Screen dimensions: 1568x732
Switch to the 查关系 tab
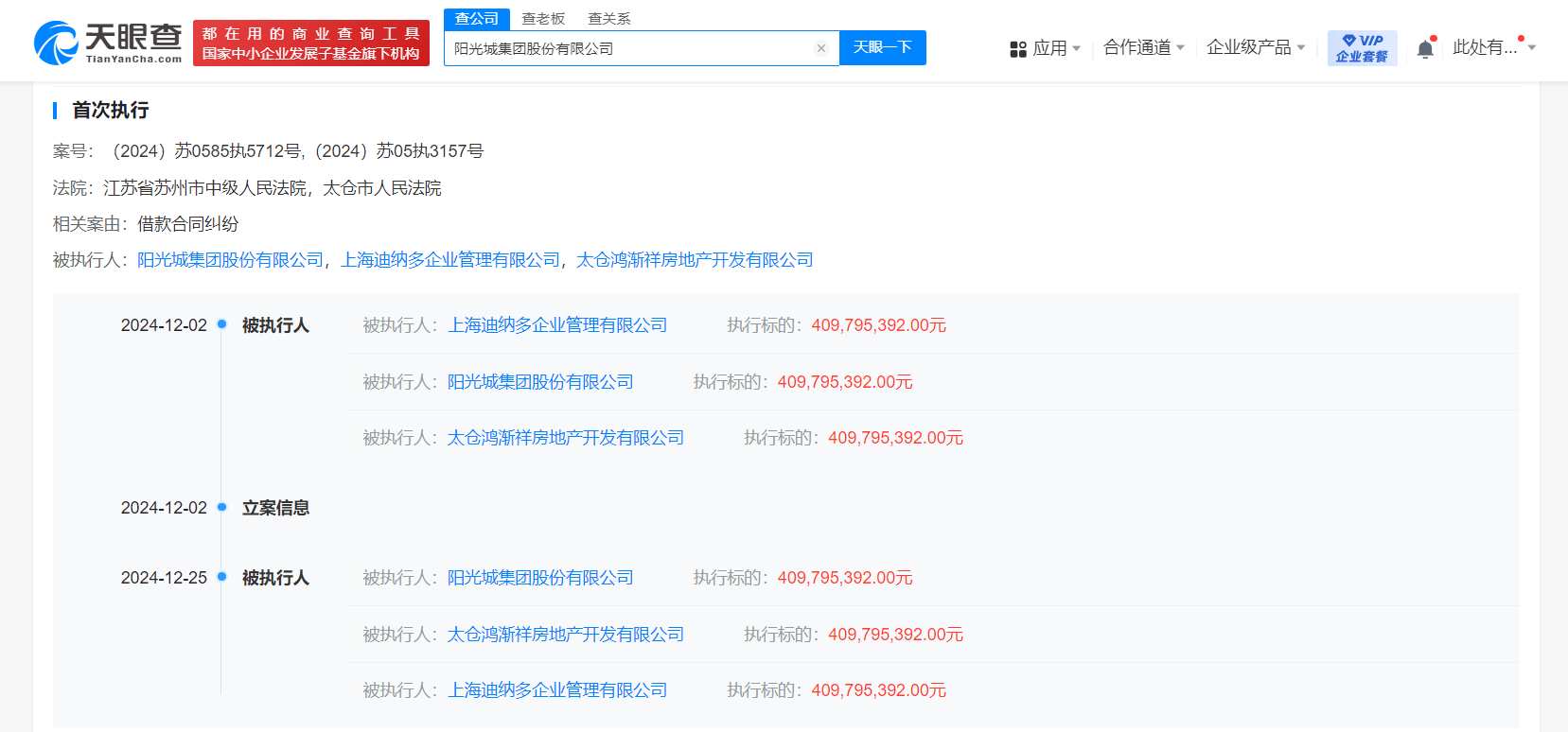[x=609, y=19]
